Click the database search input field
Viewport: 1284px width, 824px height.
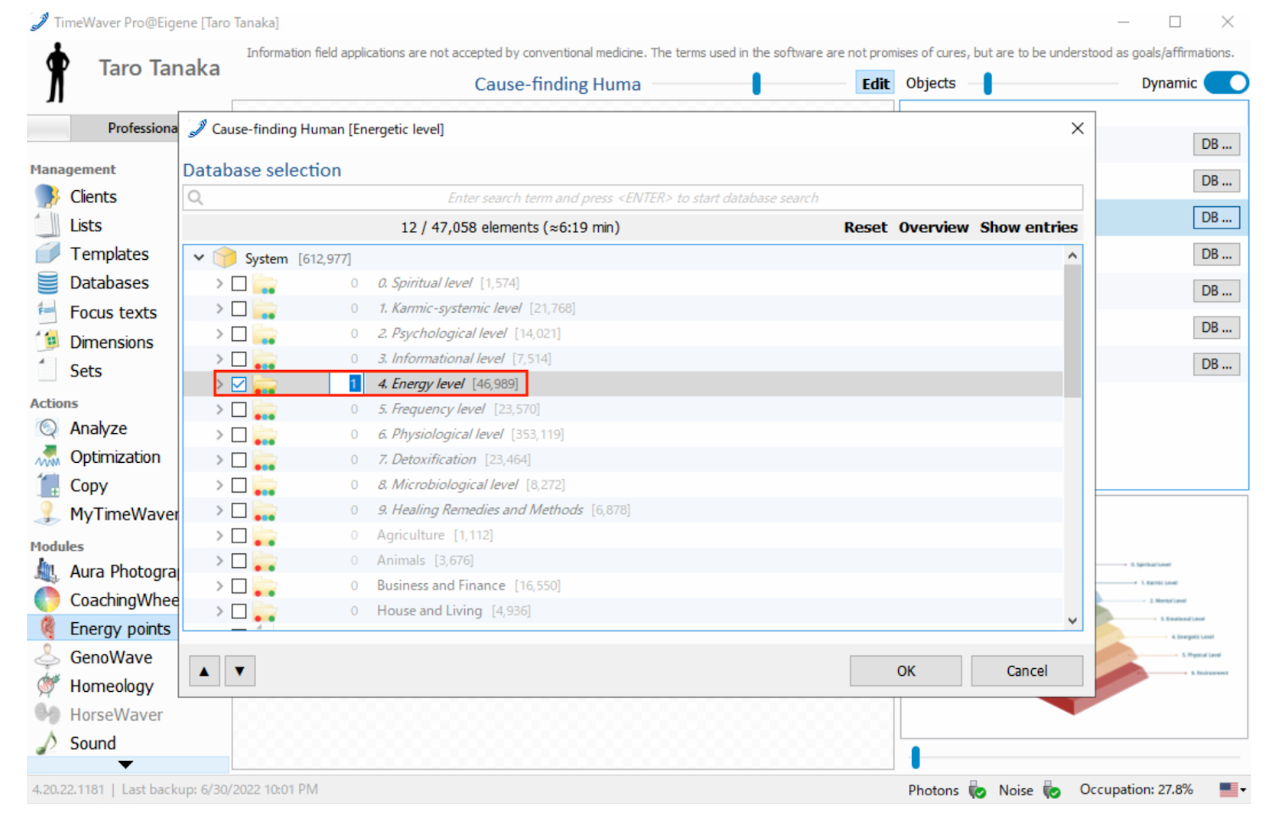click(633, 198)
